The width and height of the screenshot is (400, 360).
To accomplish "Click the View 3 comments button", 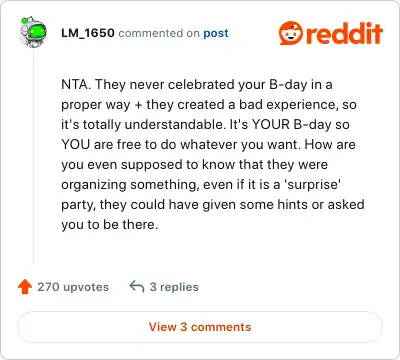I will click(x=200, y=327).
